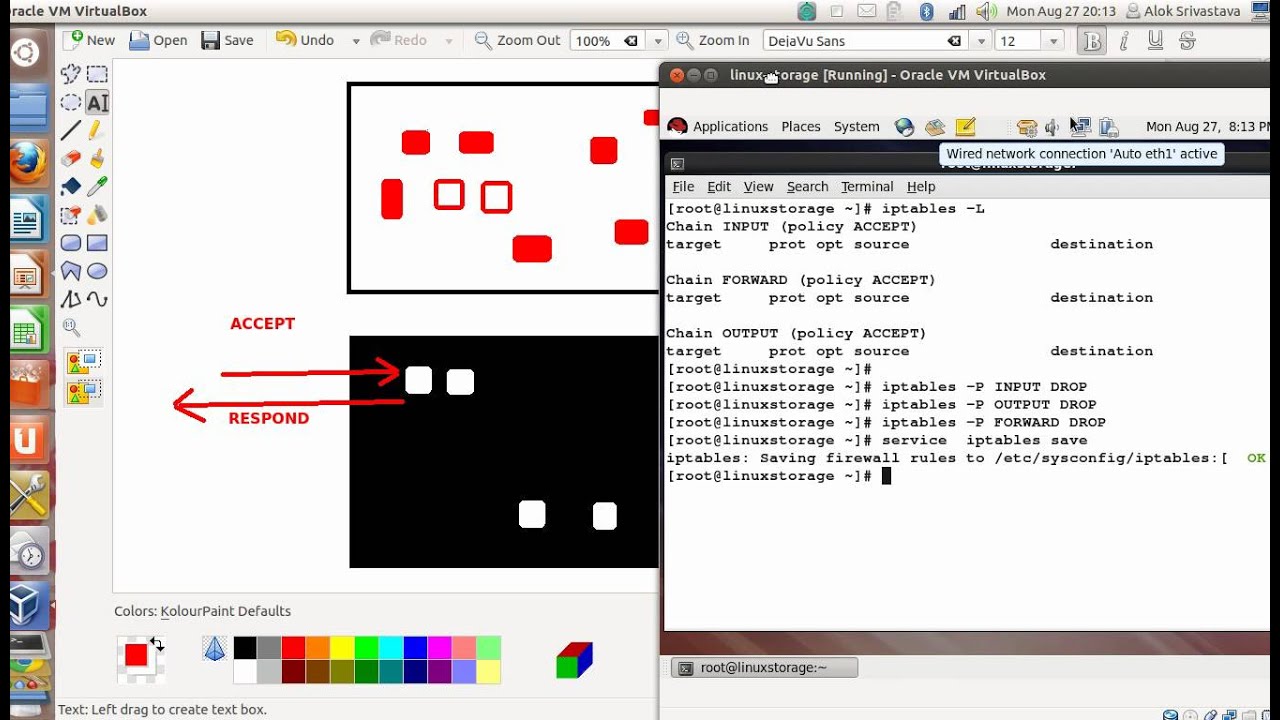Toggle Underline text formatting
This screenshot has width=1280, height=720.
coord(1155,41)
